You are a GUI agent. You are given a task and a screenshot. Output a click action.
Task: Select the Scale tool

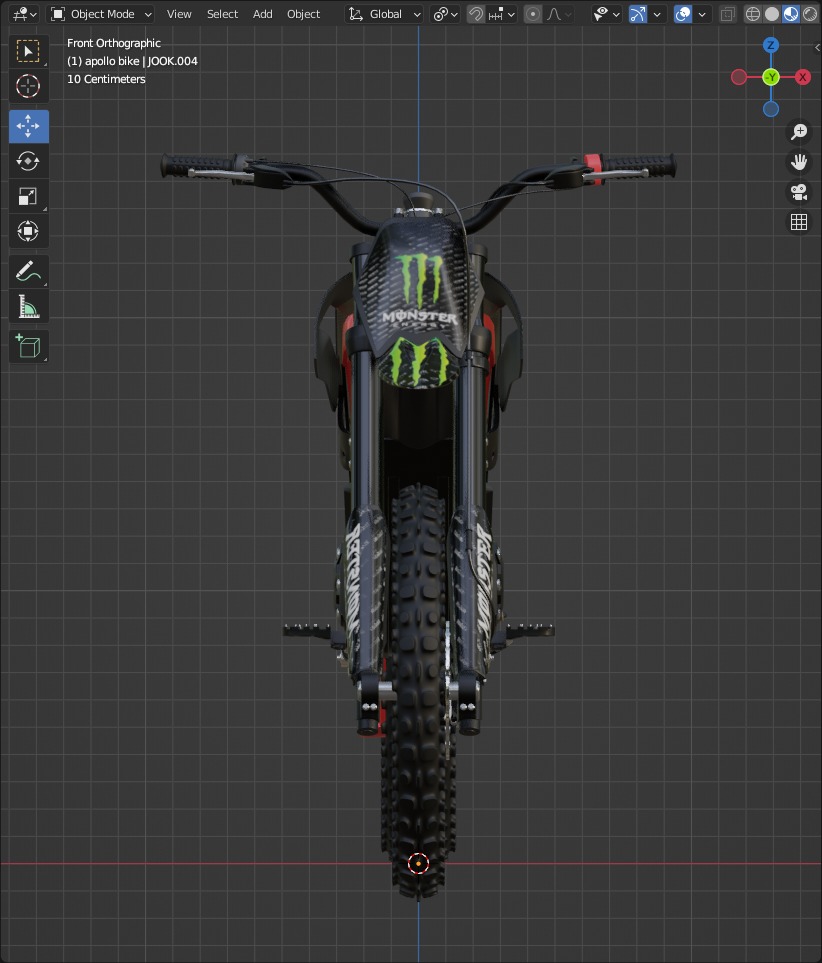pos(28,197)
